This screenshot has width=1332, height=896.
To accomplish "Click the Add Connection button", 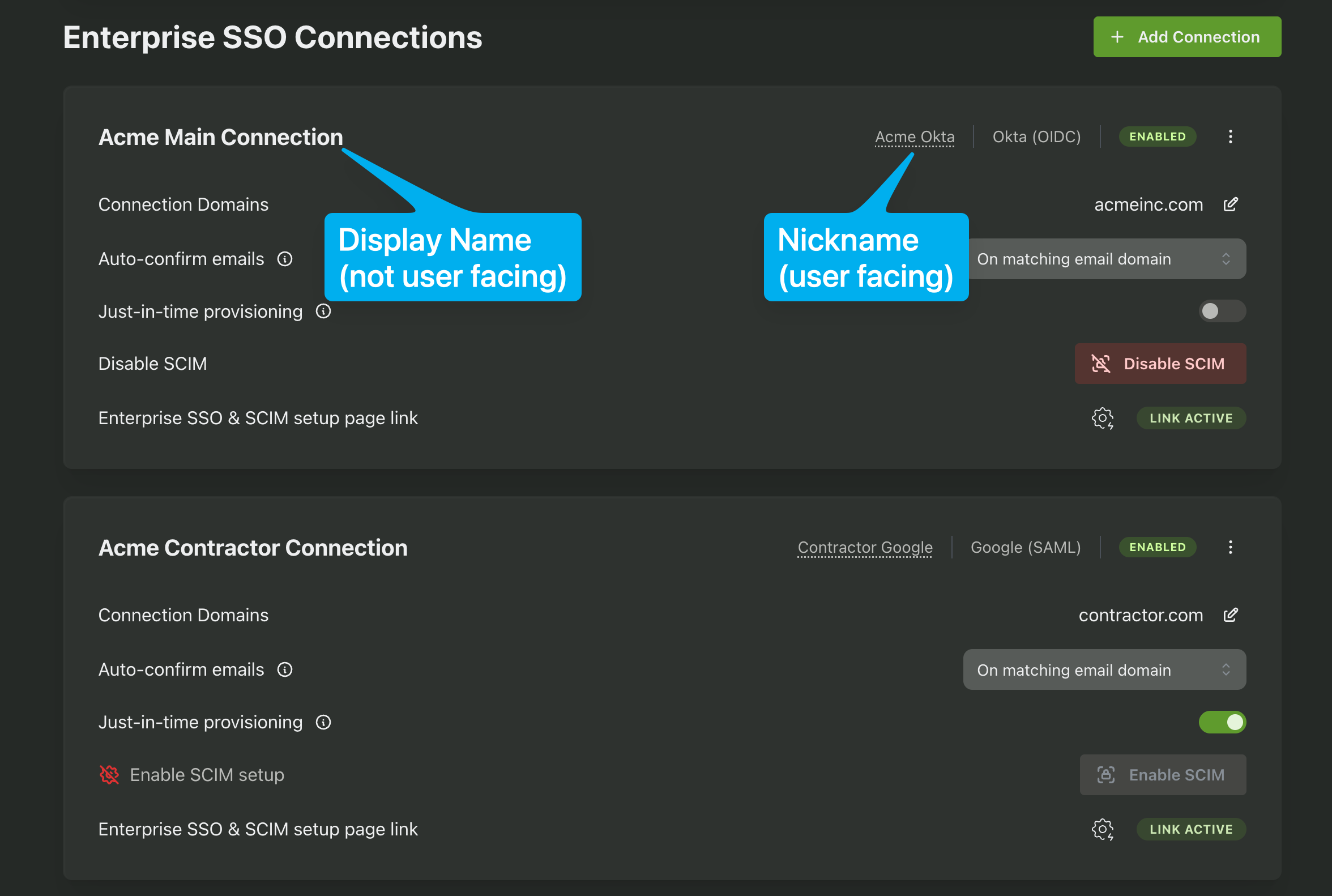I will click(1186, 37).
